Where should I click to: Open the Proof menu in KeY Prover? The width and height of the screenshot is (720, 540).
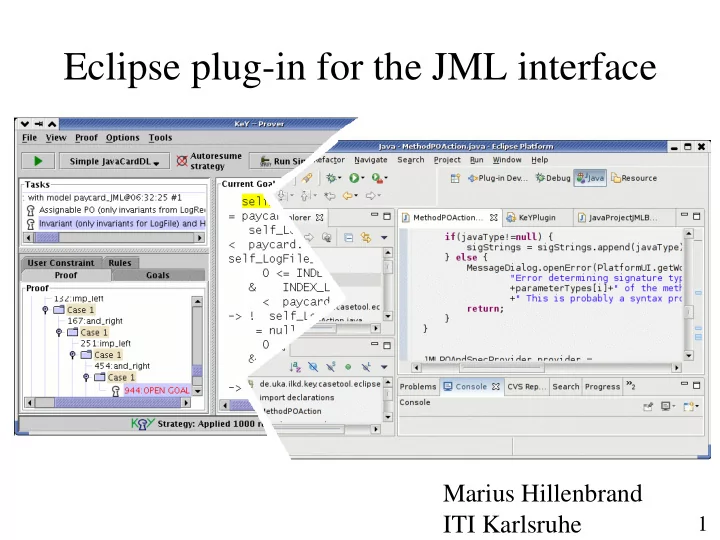coord(86,137)
